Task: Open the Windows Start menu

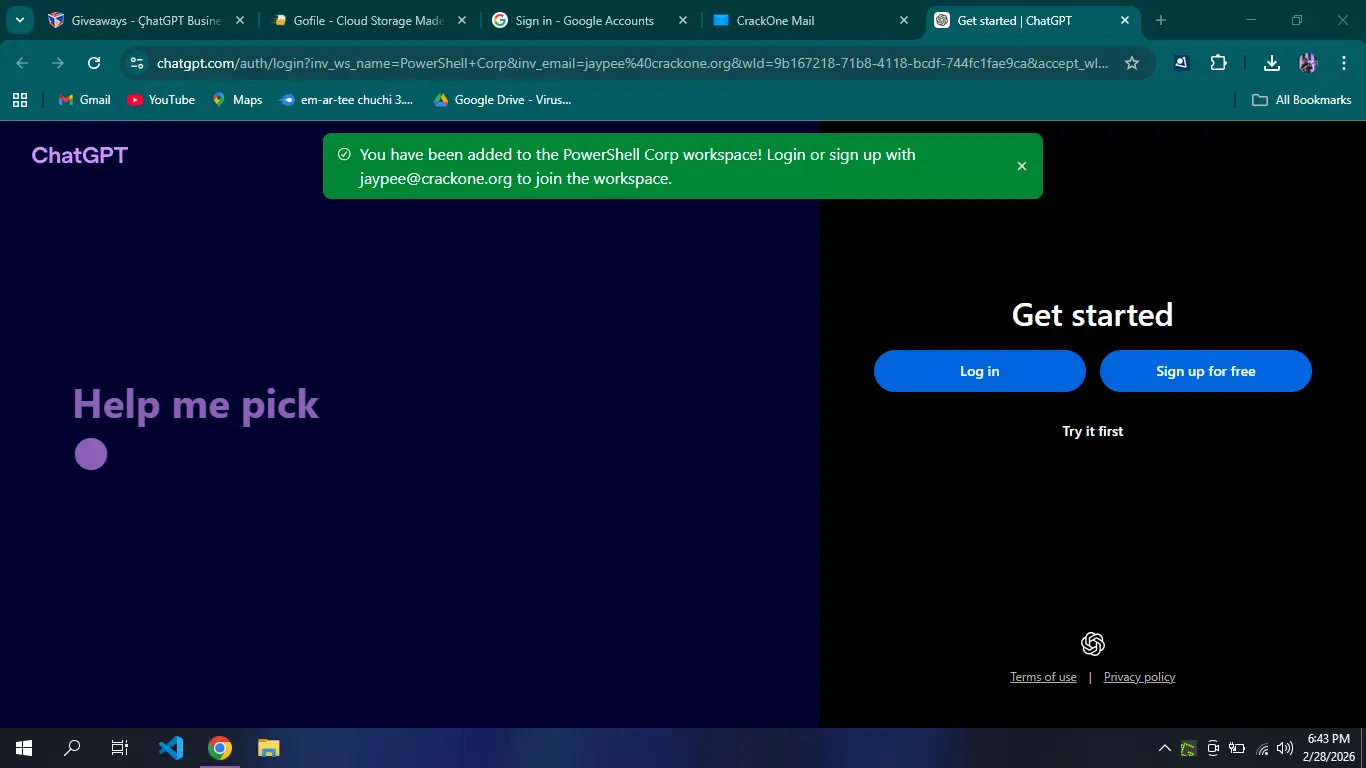Action: pyautogui.click(x=24, y=748)
